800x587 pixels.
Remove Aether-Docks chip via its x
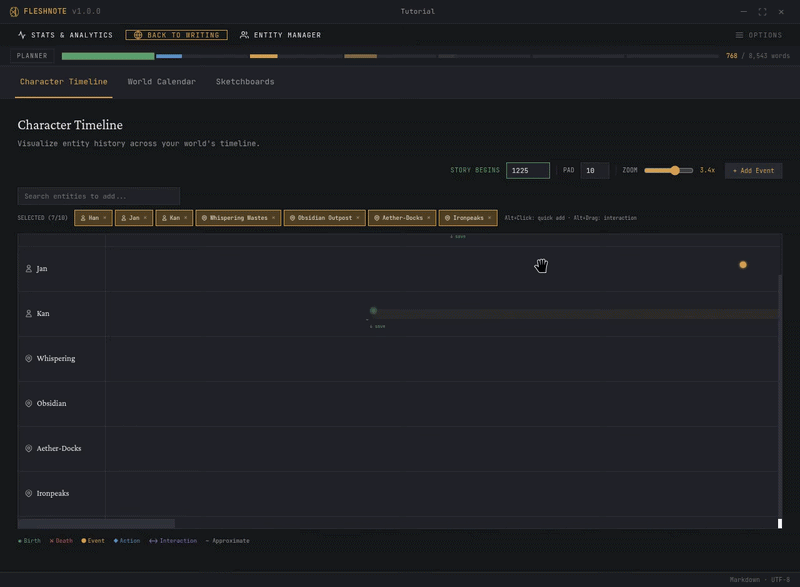pos(429,218)
